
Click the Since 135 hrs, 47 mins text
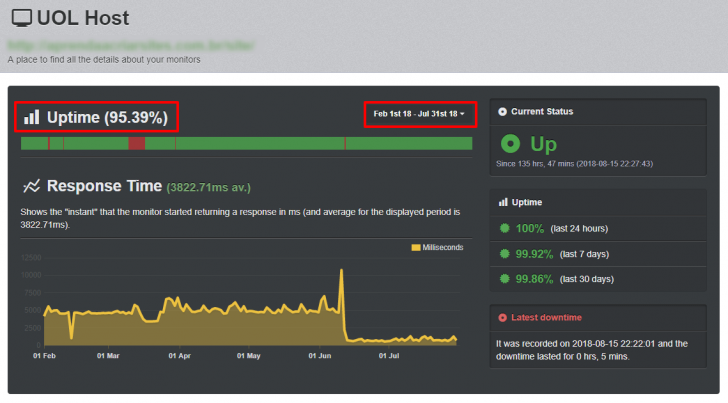tap(574, 163)
